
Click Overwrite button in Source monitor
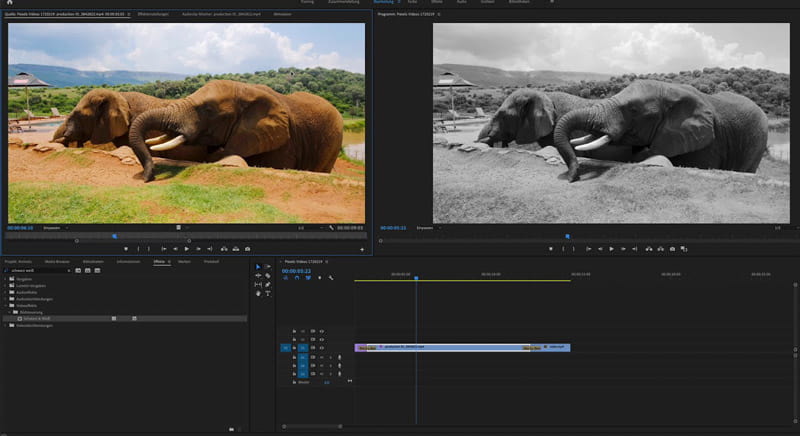point(236,249)
